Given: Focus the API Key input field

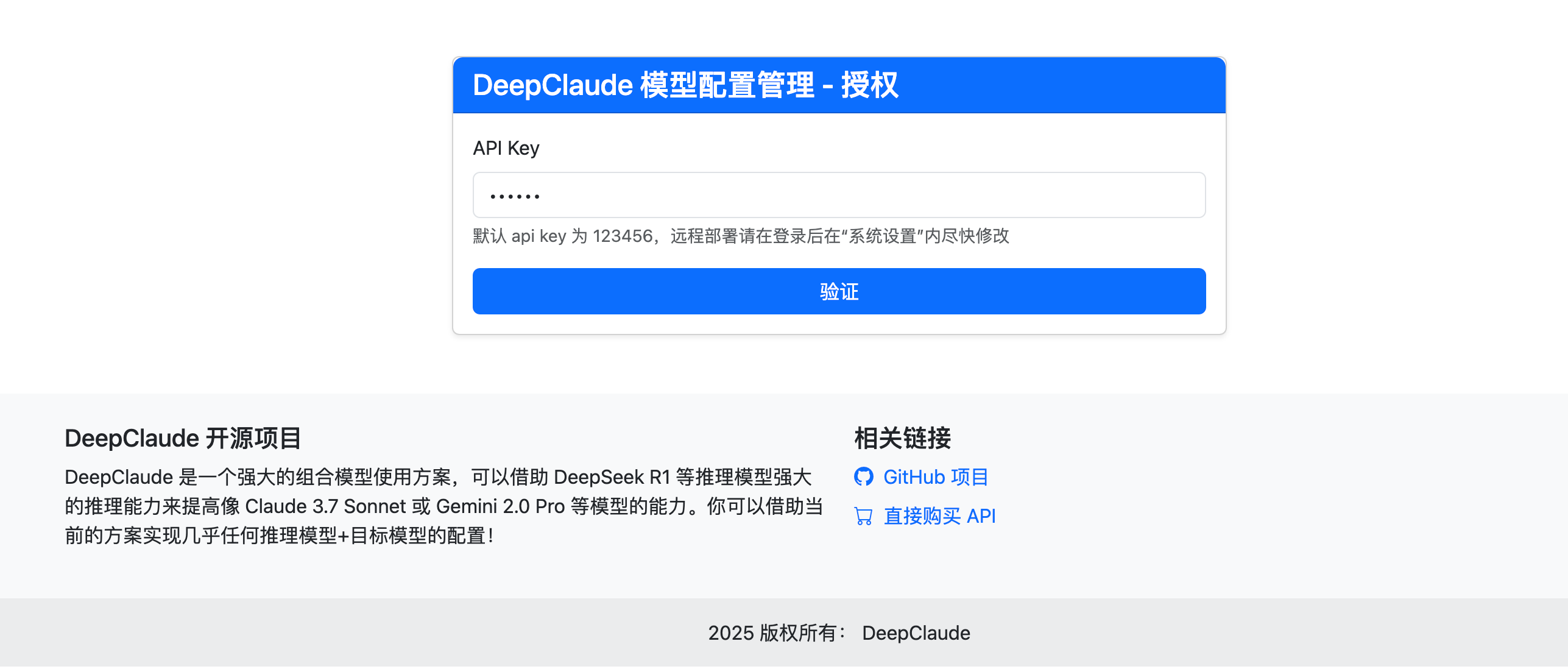Looking at the screenshot, I should (838, 195).
